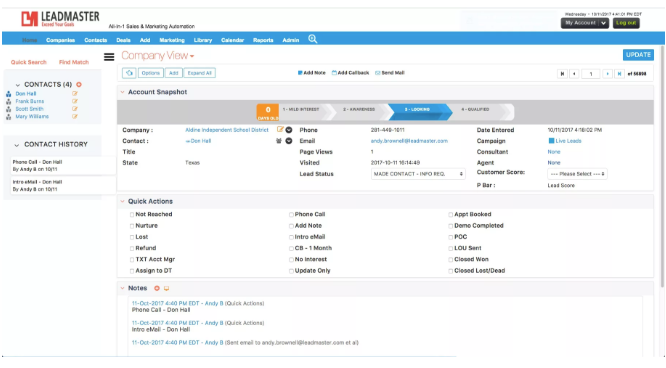Edit Scott Smith contact pencil icon

75,109
